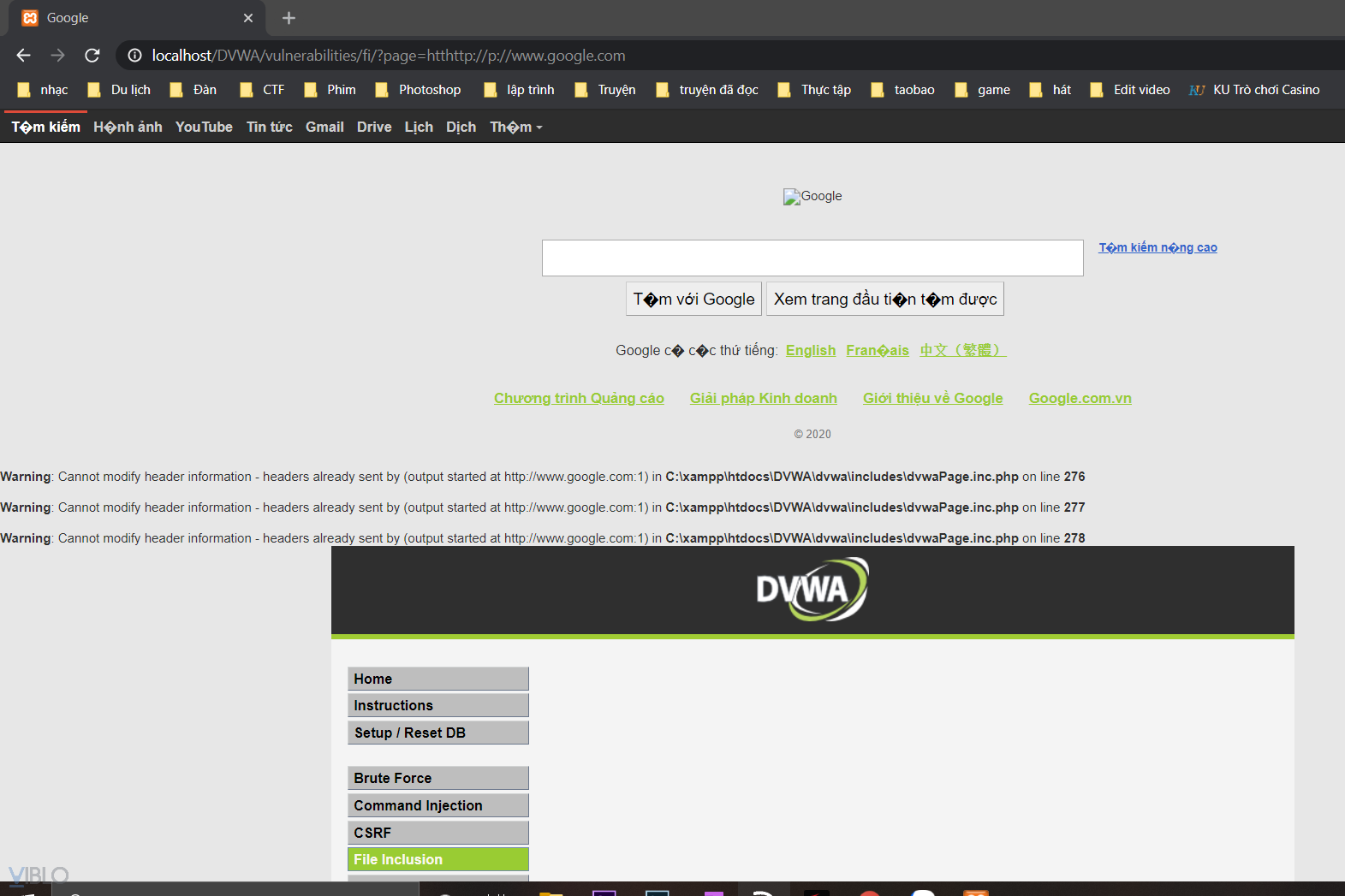Open Lịch in the Google nav bar
The width and height of the screenshot is (1345, 896).
(419, 128)
